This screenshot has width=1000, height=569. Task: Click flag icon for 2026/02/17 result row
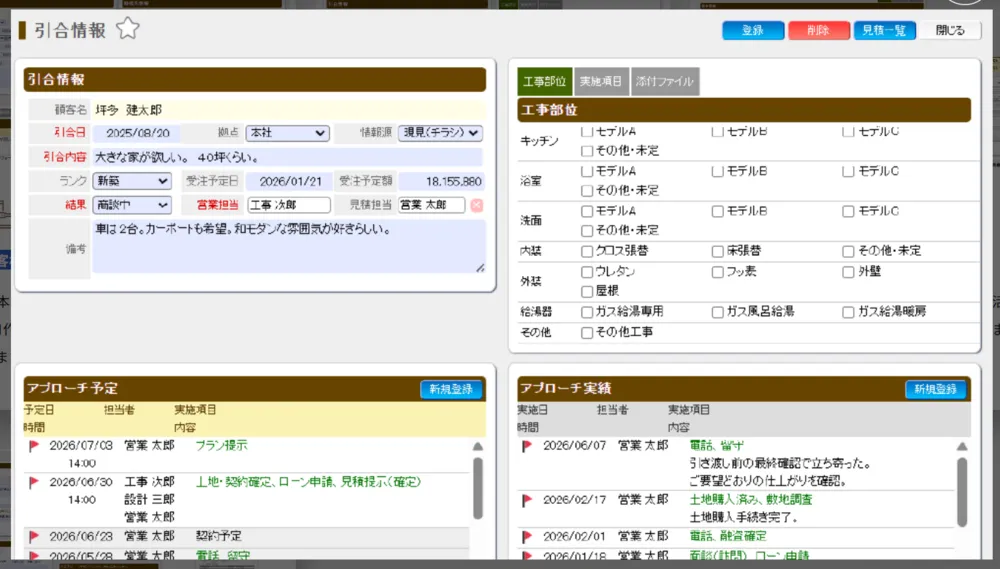pos(527,500)
